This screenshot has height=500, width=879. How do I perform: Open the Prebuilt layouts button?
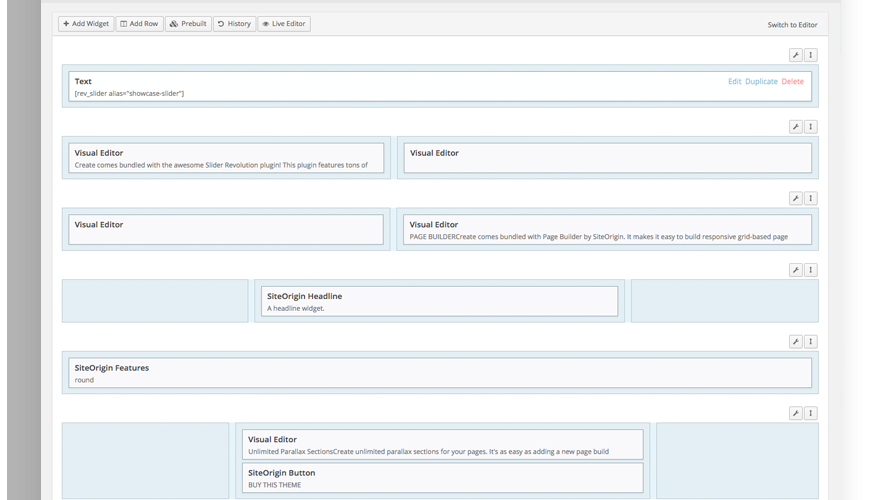188,24
